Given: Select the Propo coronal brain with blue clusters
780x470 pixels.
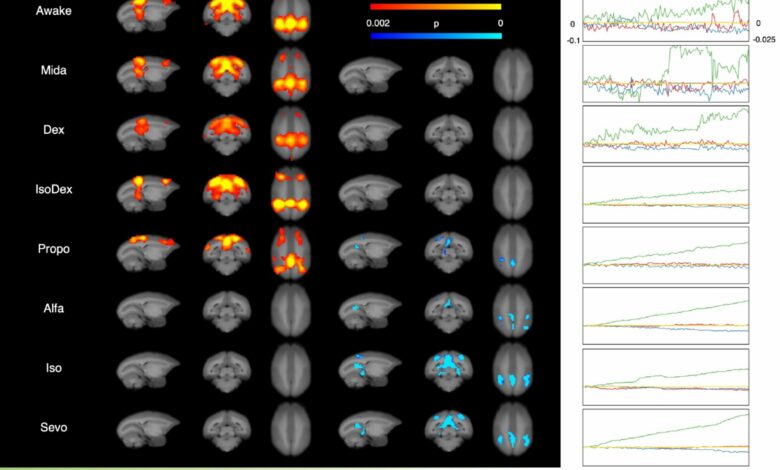Looking at the screenshot, I should point(449,254).
